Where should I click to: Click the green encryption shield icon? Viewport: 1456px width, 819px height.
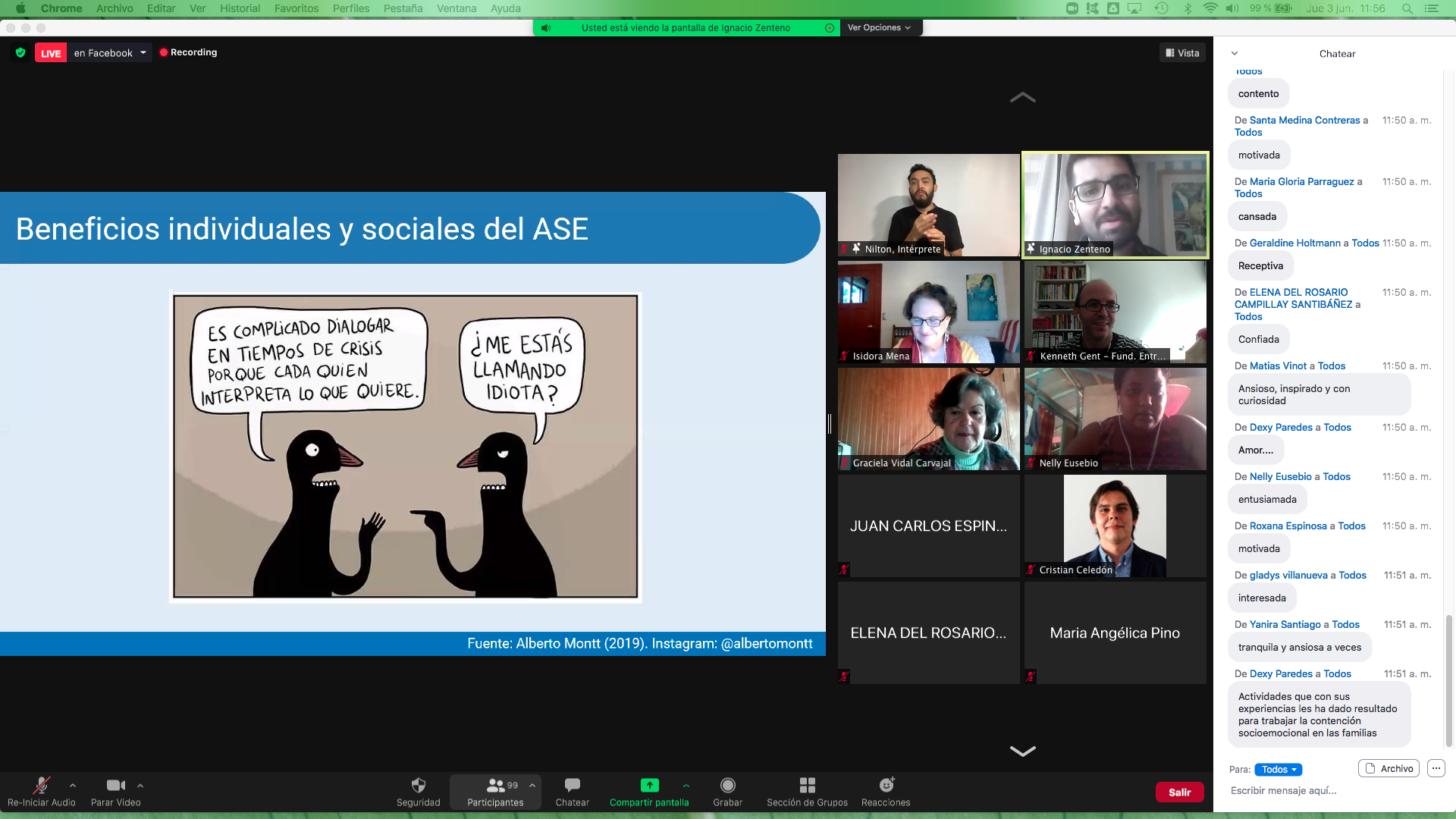pos(20,52)
